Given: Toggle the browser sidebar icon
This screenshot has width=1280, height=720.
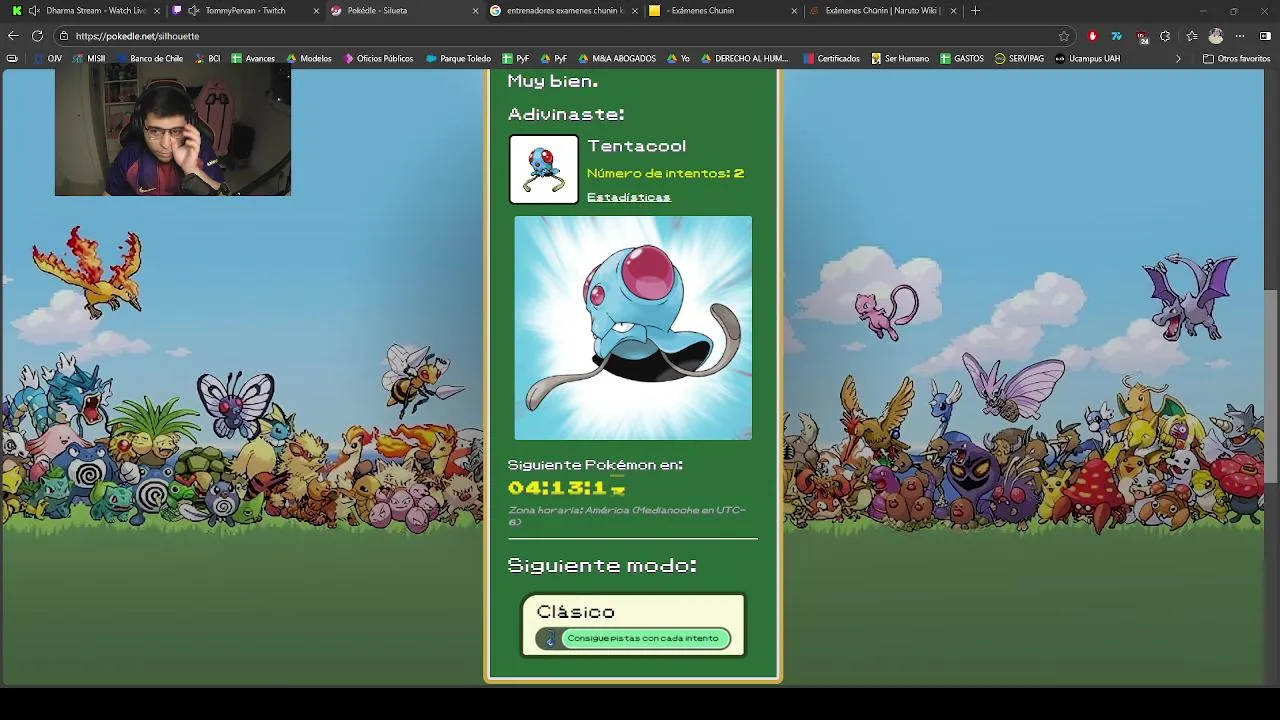Looking at the screenshot, I should (x=1265, y=36).
